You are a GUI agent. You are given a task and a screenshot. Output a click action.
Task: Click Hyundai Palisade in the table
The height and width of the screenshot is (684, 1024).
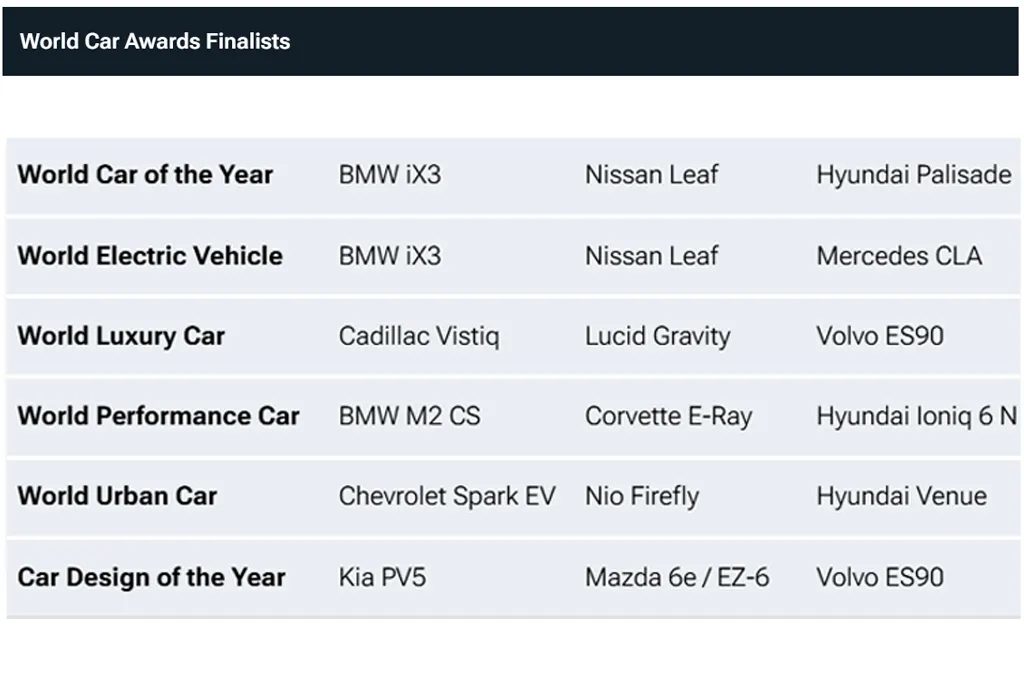point(913,175)
